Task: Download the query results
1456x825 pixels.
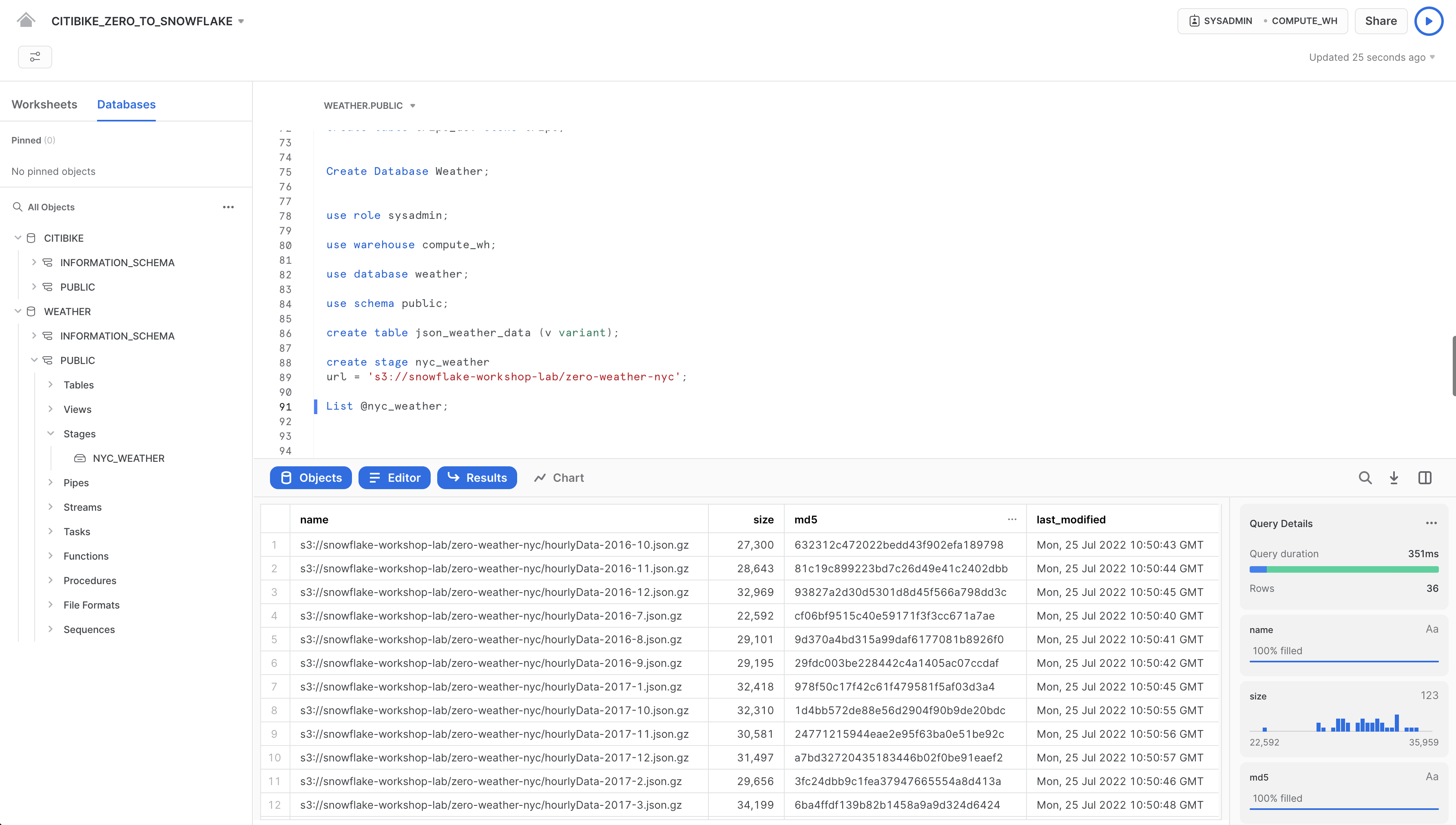Action: (x=1394, y=478)
